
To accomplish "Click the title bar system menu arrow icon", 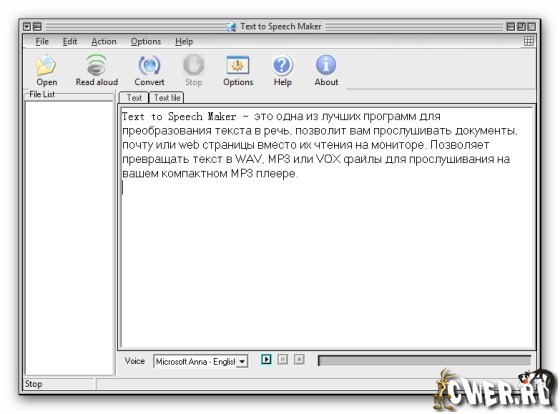I will (x=27, y=26).
